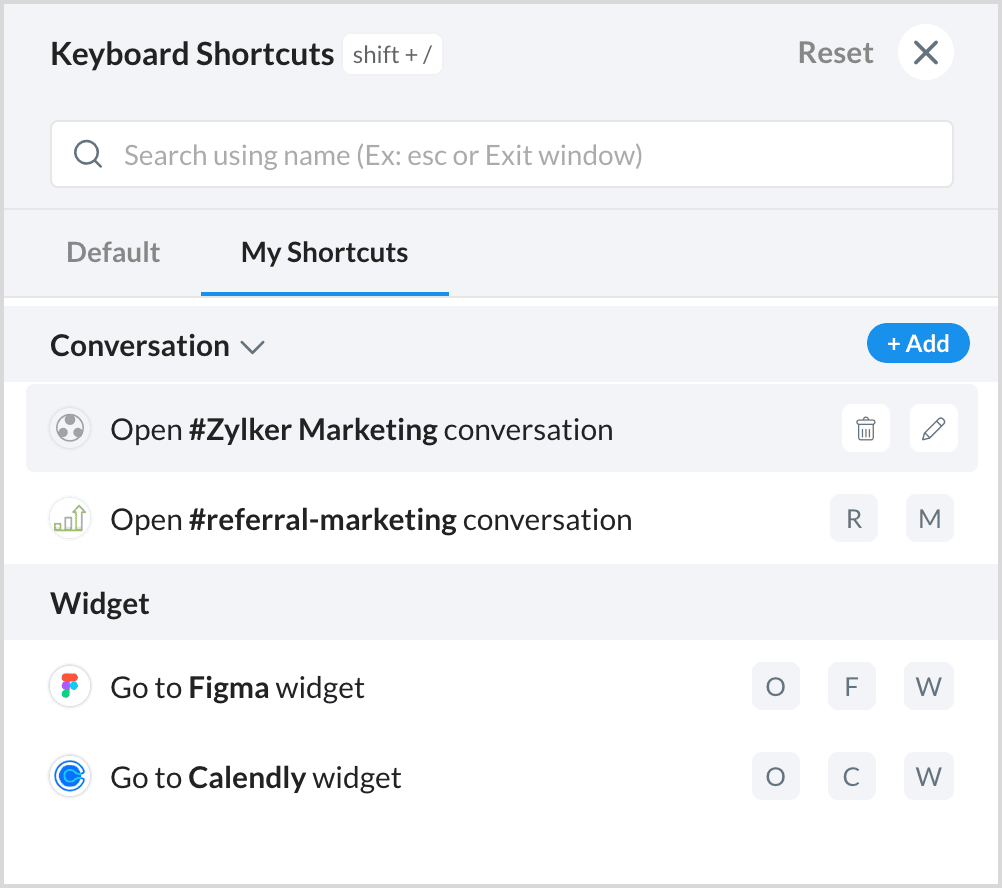Click the M key of referral-marketing shortcut
The width and height of the screenshot is (1002, 888).
[x=930, y=518]
